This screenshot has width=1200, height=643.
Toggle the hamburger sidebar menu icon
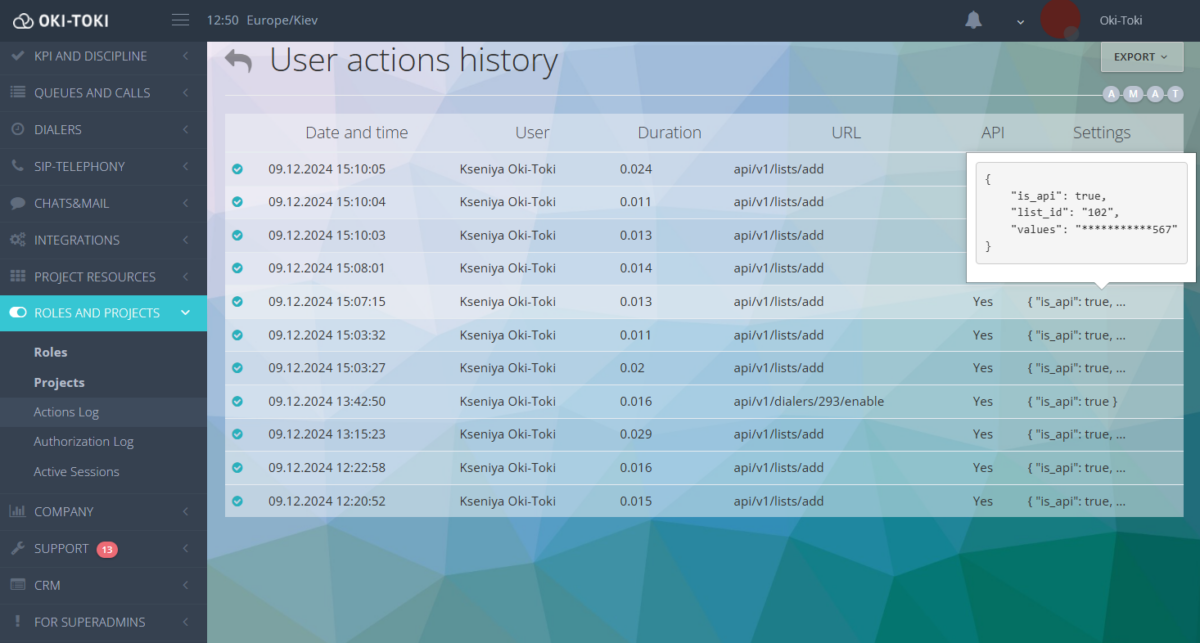pyautogui.click(x=180, y=20)
